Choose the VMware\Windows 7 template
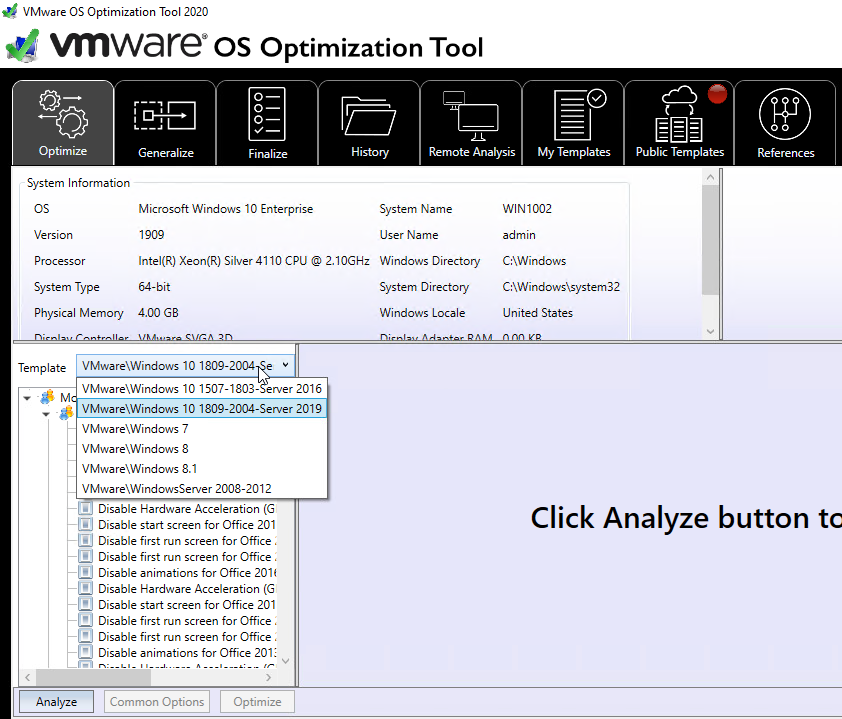The height and width of the screenshot is (719, 842). [202, 429]
